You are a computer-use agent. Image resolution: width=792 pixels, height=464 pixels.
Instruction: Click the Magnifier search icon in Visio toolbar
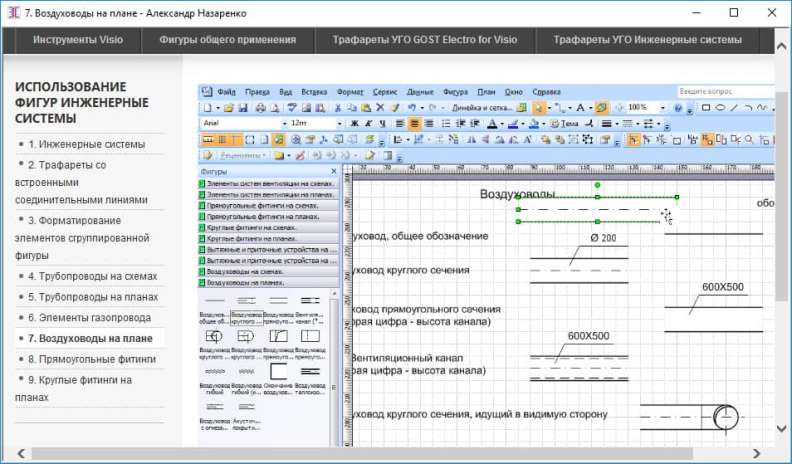click(749, 139)
